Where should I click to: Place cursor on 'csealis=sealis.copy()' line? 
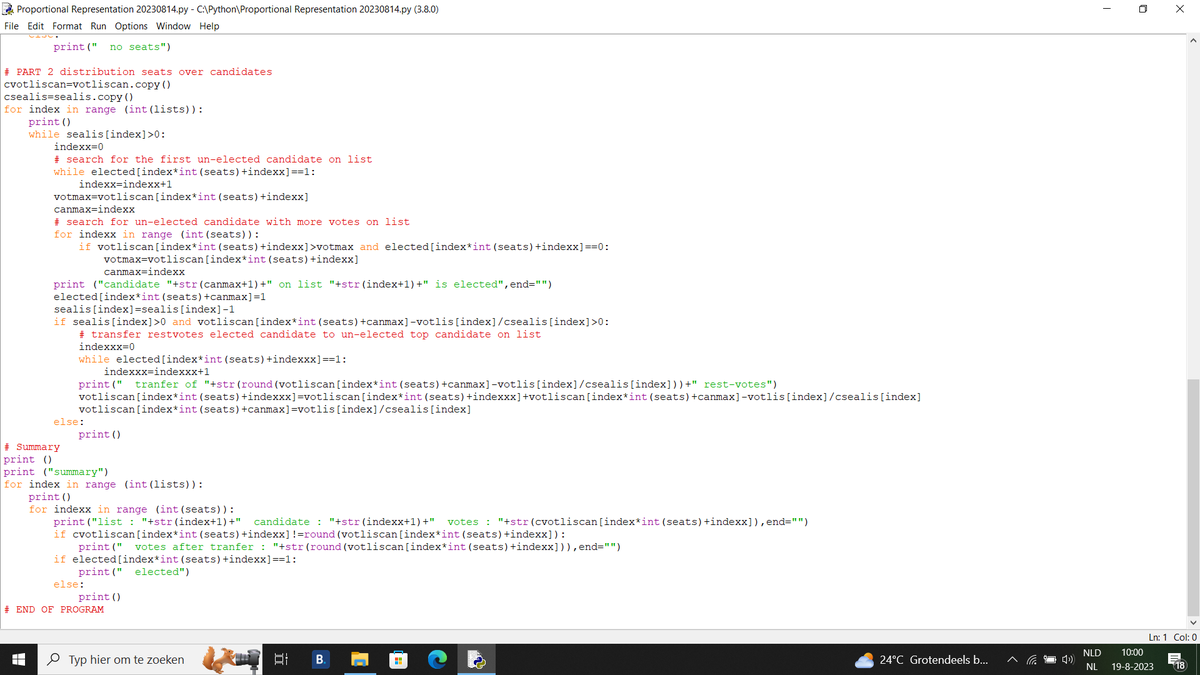(x=69, y=97)
